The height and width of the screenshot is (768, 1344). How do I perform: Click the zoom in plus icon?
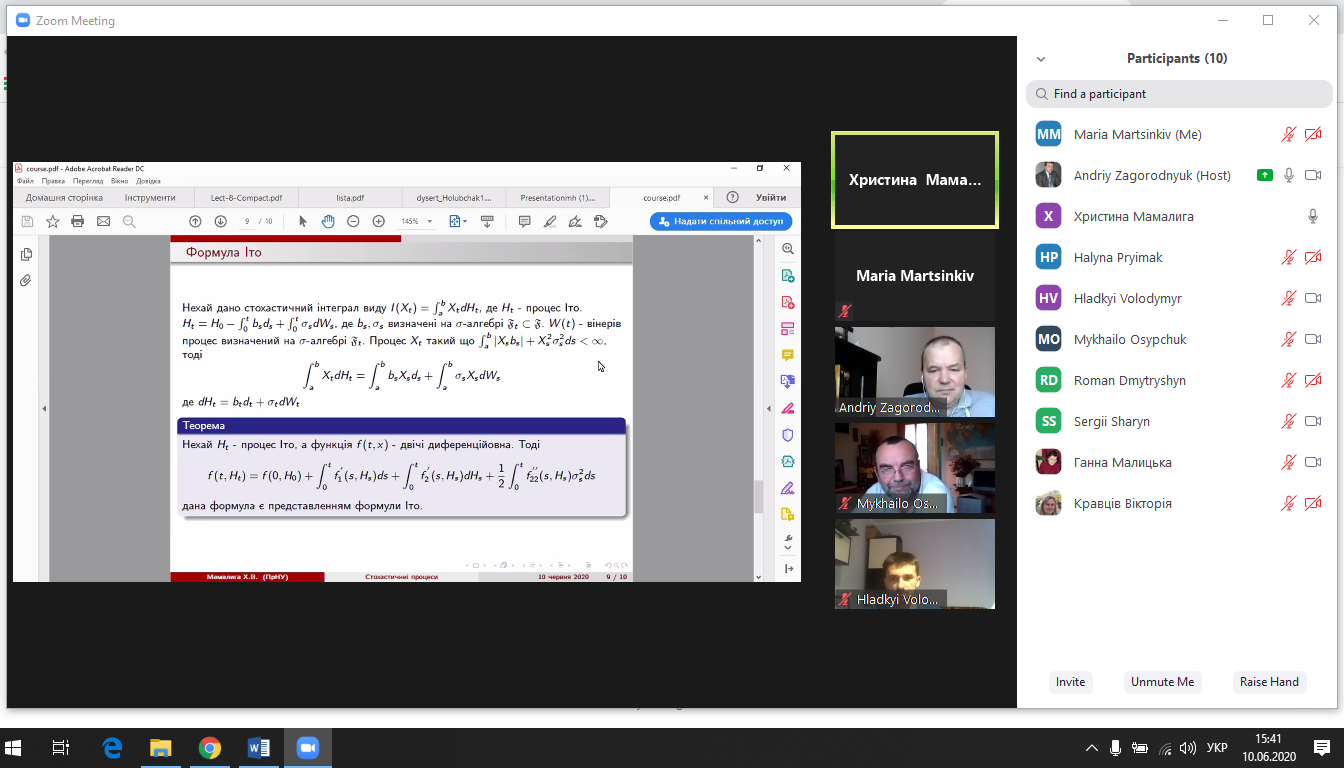point(378,221)
